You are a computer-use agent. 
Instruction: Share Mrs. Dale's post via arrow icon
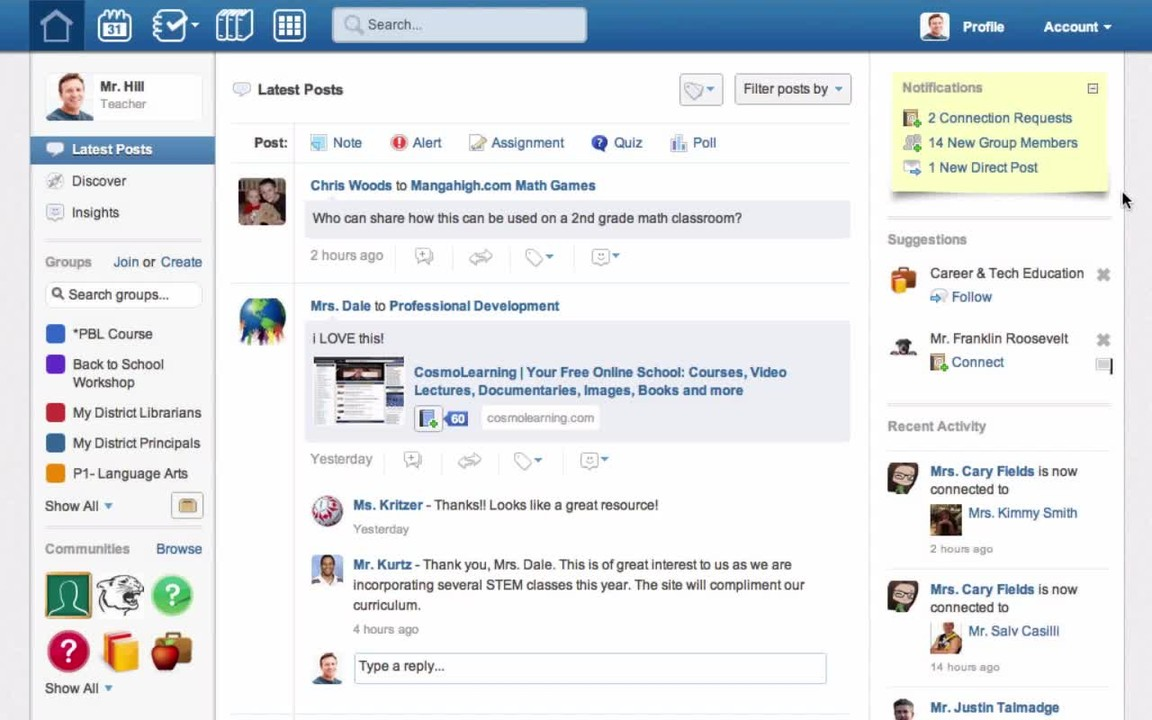point(469,460)
